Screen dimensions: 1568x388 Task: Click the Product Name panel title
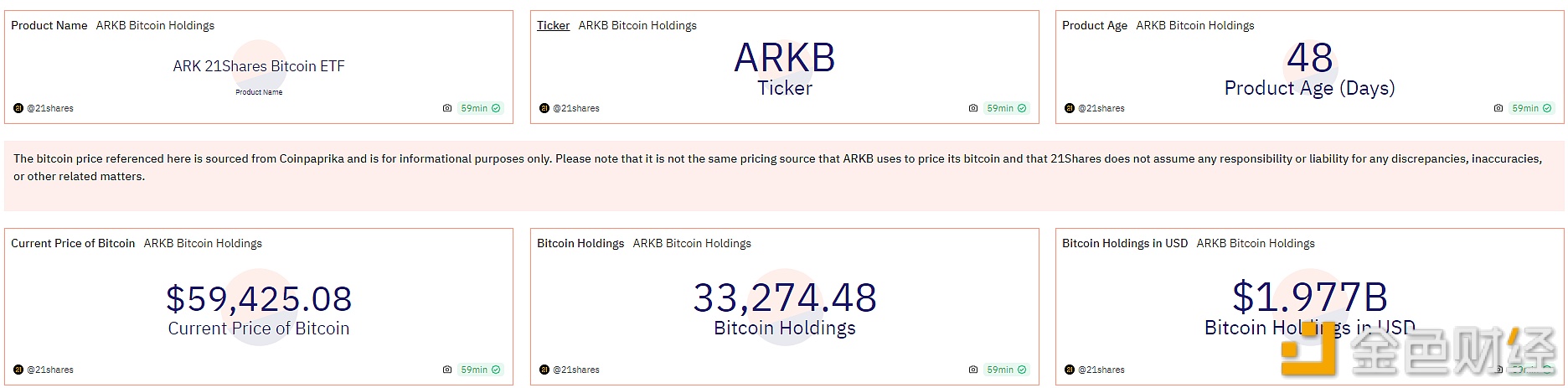(x=49, y=26)
